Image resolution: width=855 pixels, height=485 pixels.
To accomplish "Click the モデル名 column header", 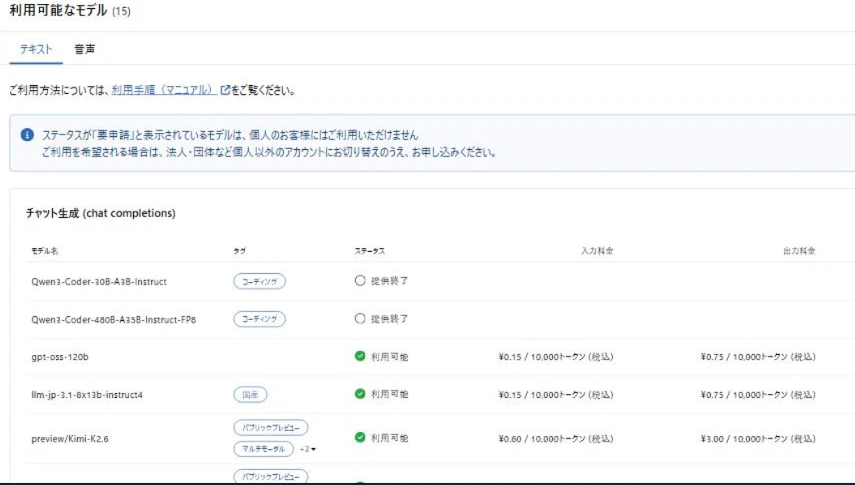I will pos(45,251).
